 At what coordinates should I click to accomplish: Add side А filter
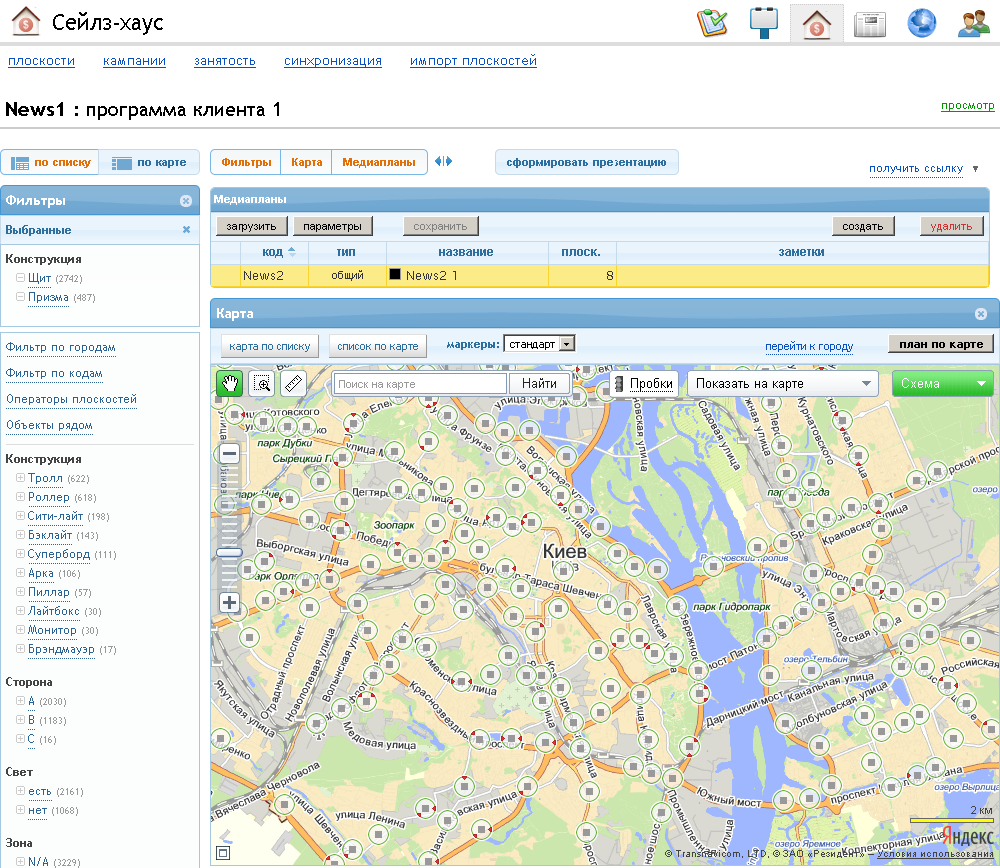point(20,701)
